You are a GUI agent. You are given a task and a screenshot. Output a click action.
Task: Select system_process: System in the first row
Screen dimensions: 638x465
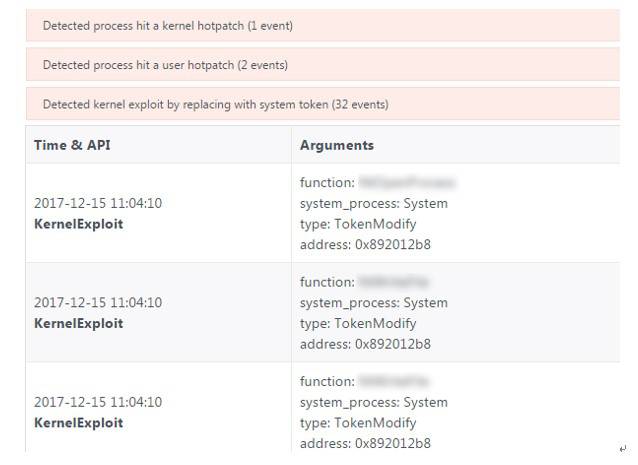pos(373,203)
